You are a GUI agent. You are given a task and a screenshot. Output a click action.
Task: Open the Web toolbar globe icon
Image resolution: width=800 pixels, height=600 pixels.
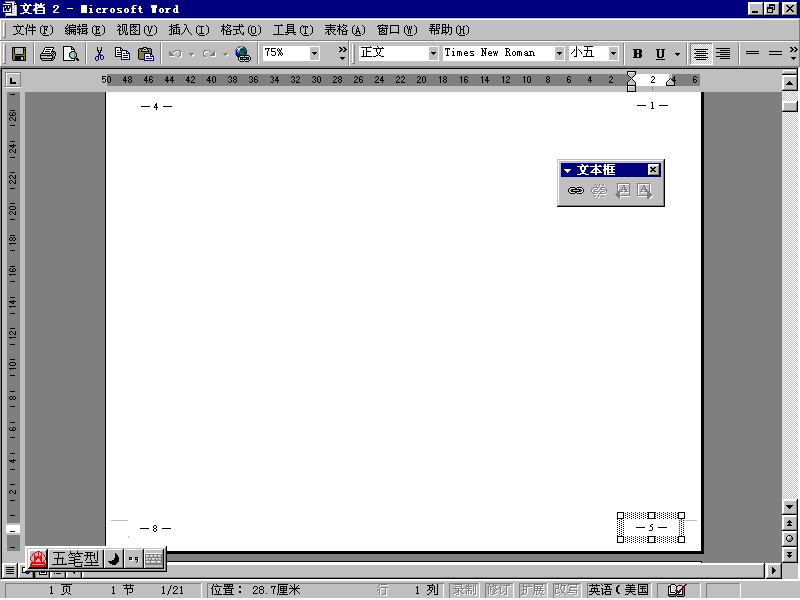(243, 54)
